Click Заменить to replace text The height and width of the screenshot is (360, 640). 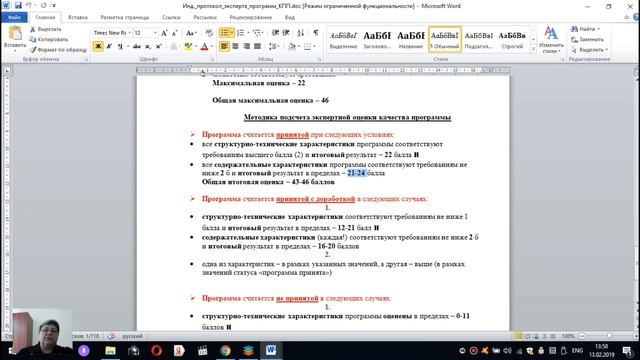pos(587,40)
